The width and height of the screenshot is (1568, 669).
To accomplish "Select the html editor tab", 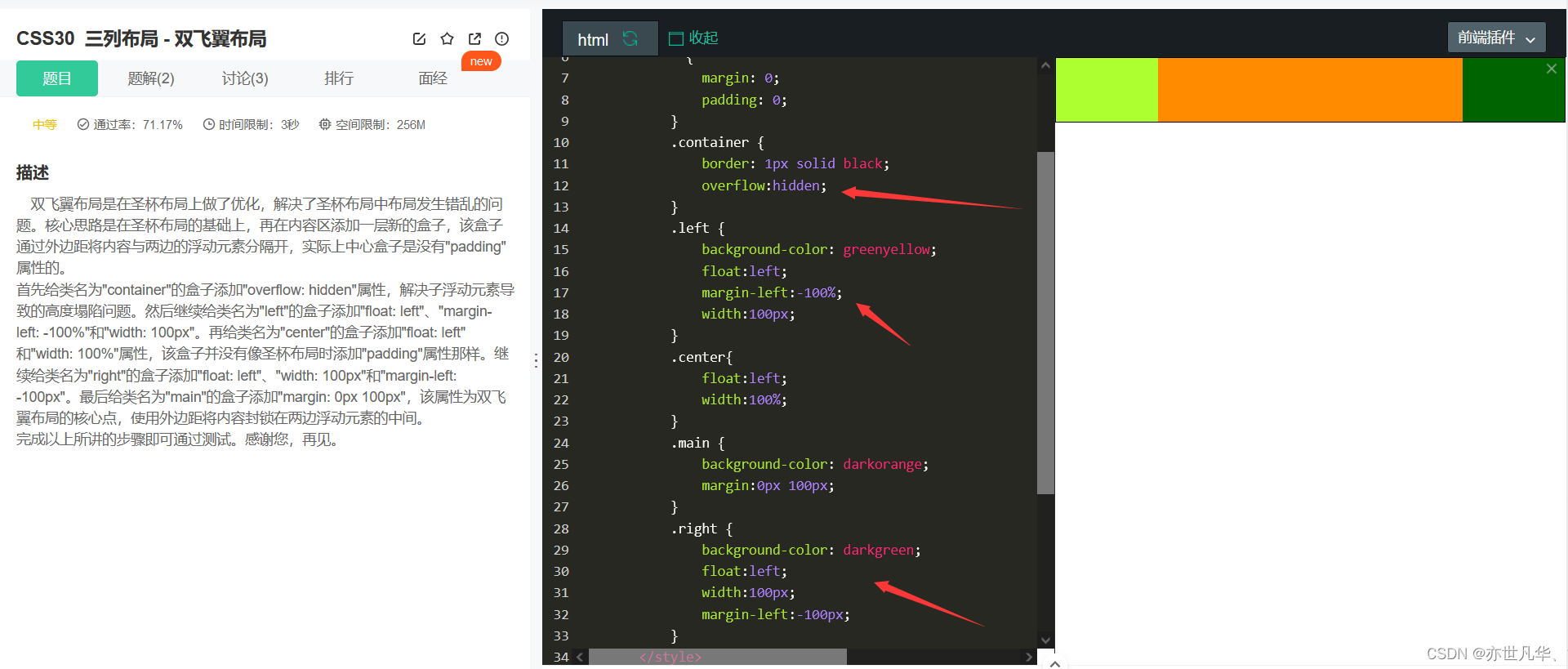I will click(610, 39).
